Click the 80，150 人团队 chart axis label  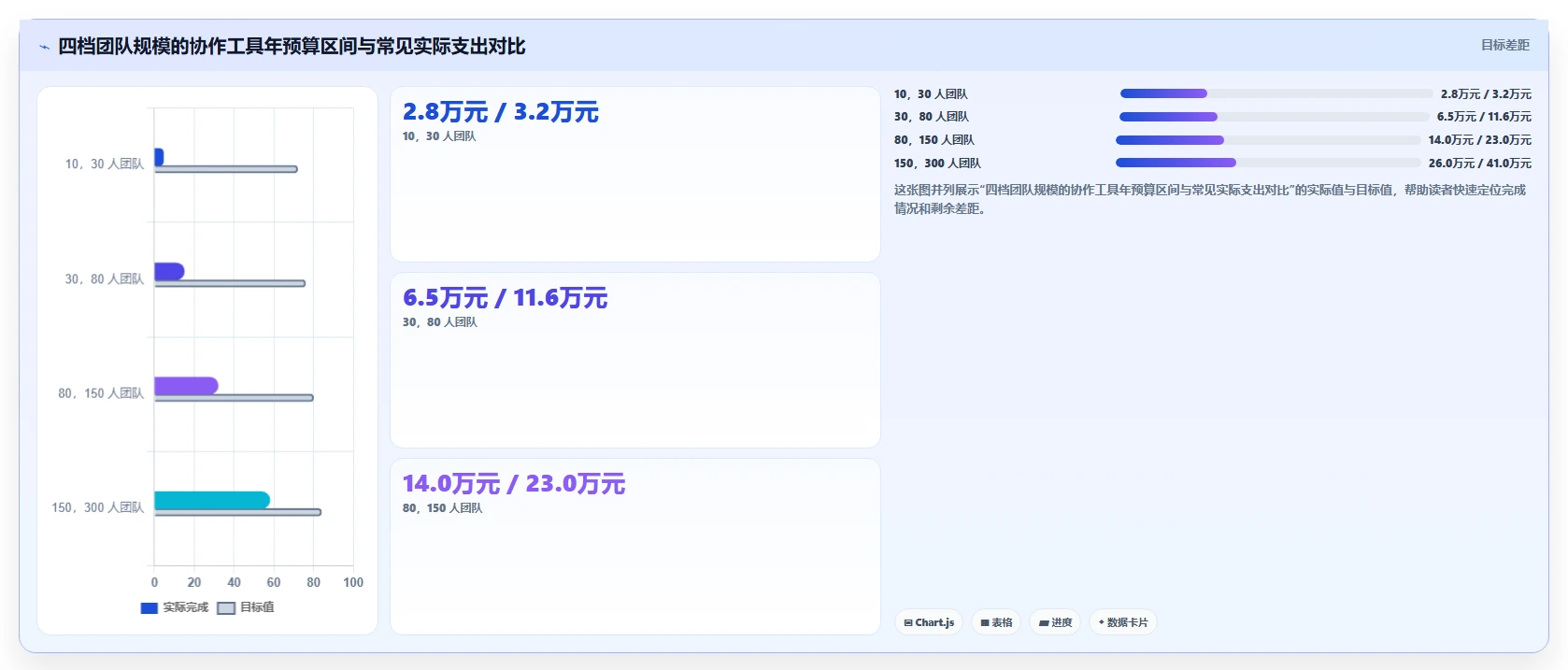pos(101,393)
